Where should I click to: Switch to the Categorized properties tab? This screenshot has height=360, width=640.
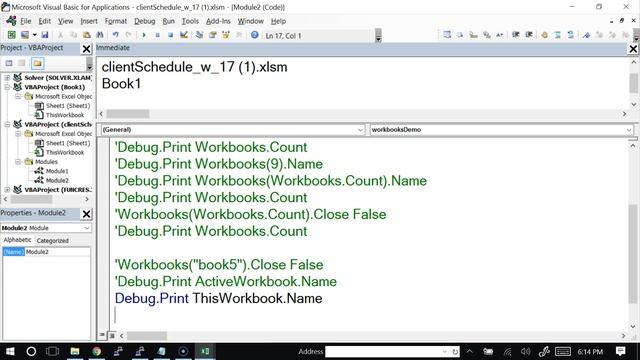pyautogui.click(x=53, y=240)
